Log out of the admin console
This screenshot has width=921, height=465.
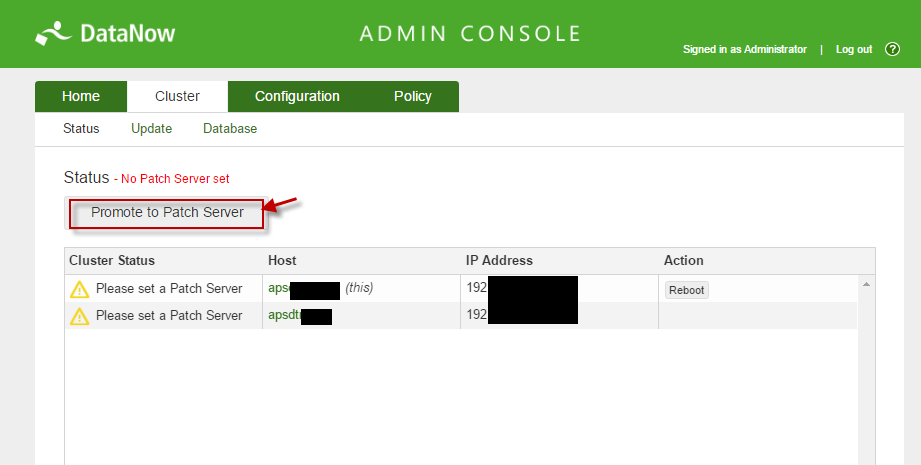[x=854, y=49]
